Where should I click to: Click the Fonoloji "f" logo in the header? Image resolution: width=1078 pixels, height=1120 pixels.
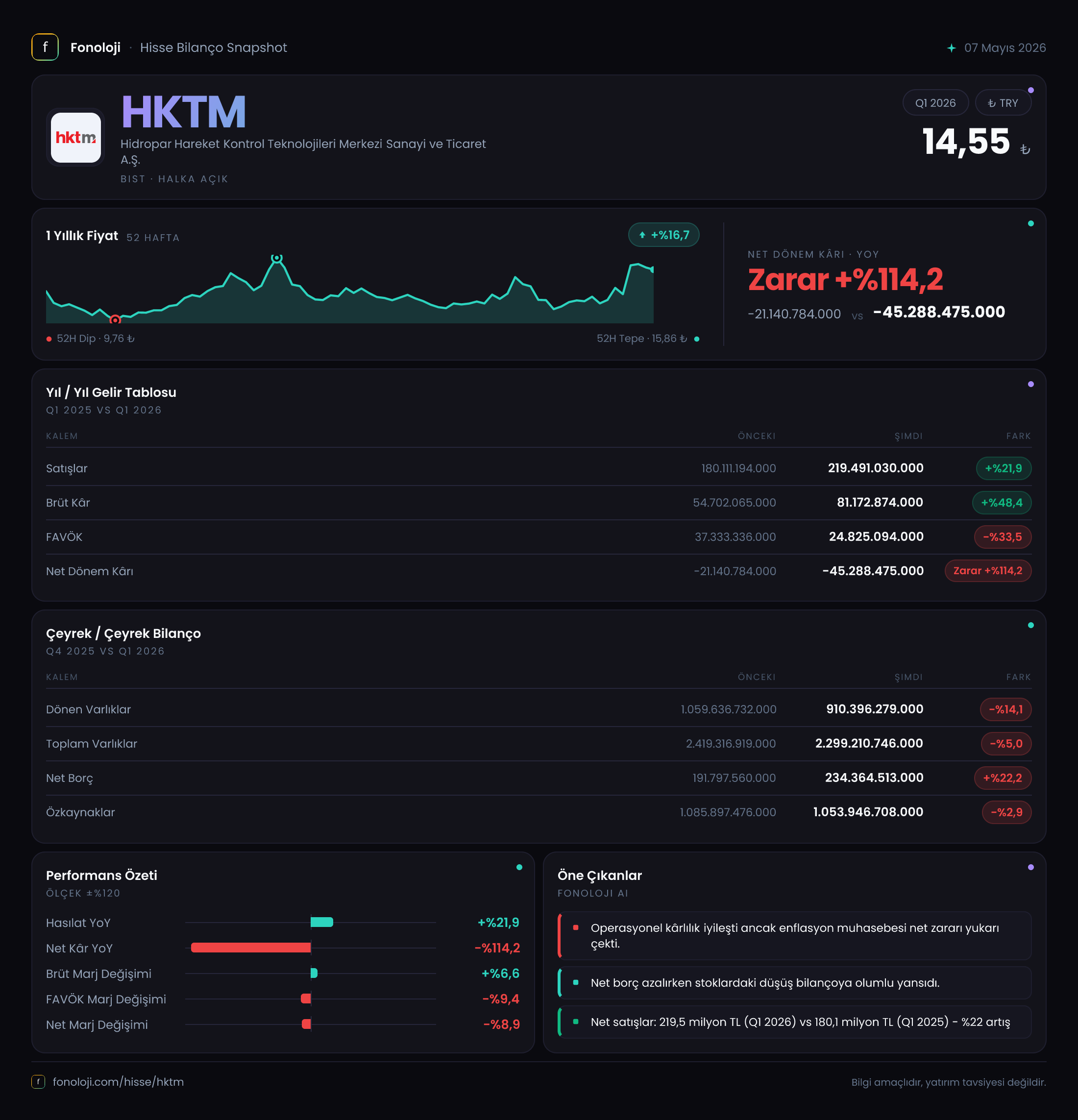(45, 48)
